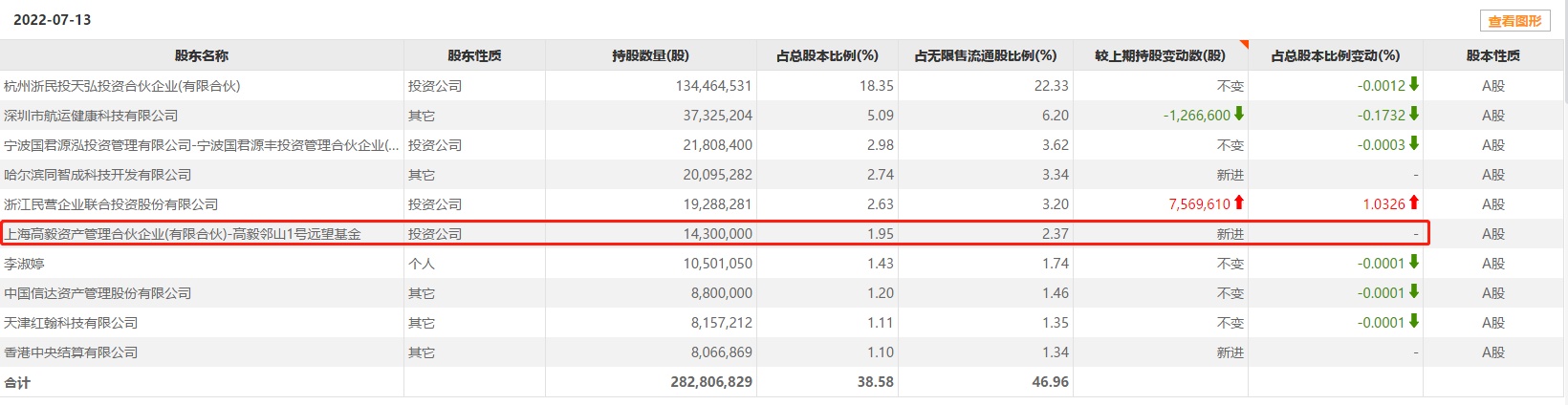Click green down arrow beside -0.1732

click(x=1414, y=115)
